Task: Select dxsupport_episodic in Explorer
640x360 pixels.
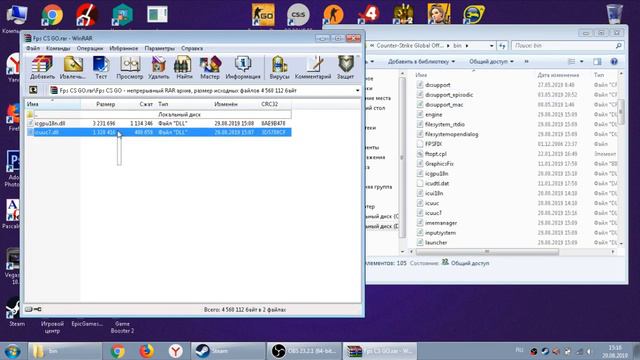Action: (x=449, y=95)
